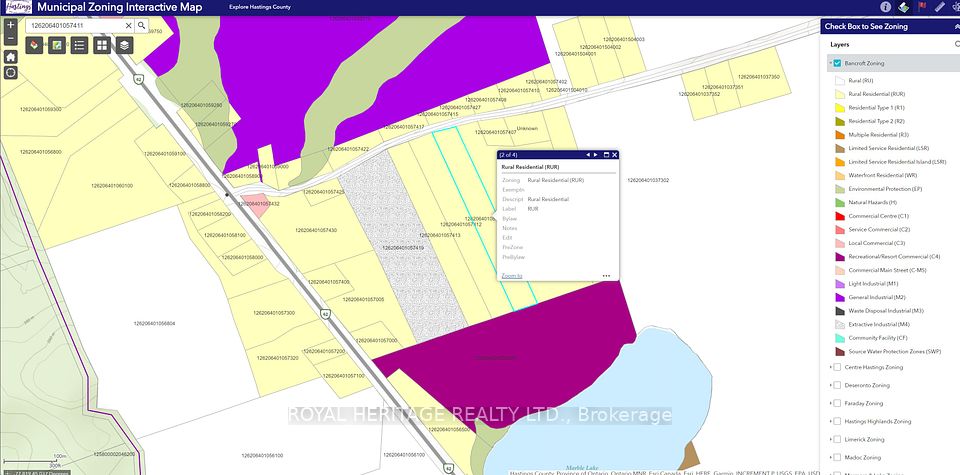The width and height of the screenshot is (960, 475).
Task: Select Commercial Centre (C1) legend swatch
Action: click(x=840, y=216)
